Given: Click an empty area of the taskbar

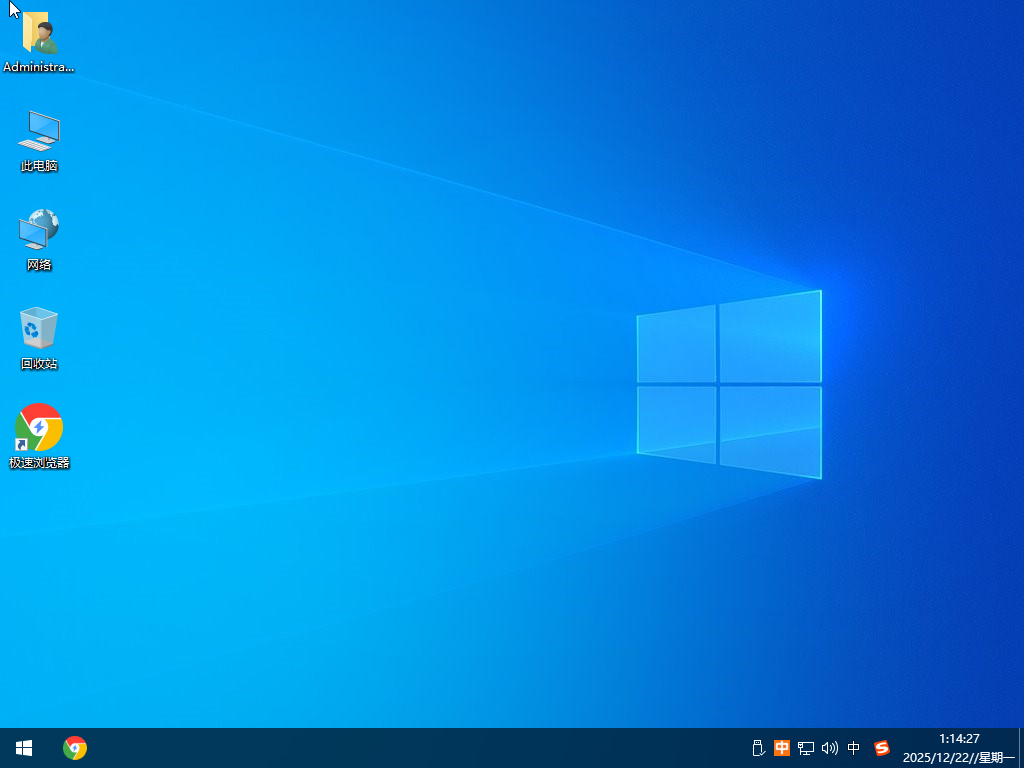Looking at the screenshot, I should click(x=400, y=748).
